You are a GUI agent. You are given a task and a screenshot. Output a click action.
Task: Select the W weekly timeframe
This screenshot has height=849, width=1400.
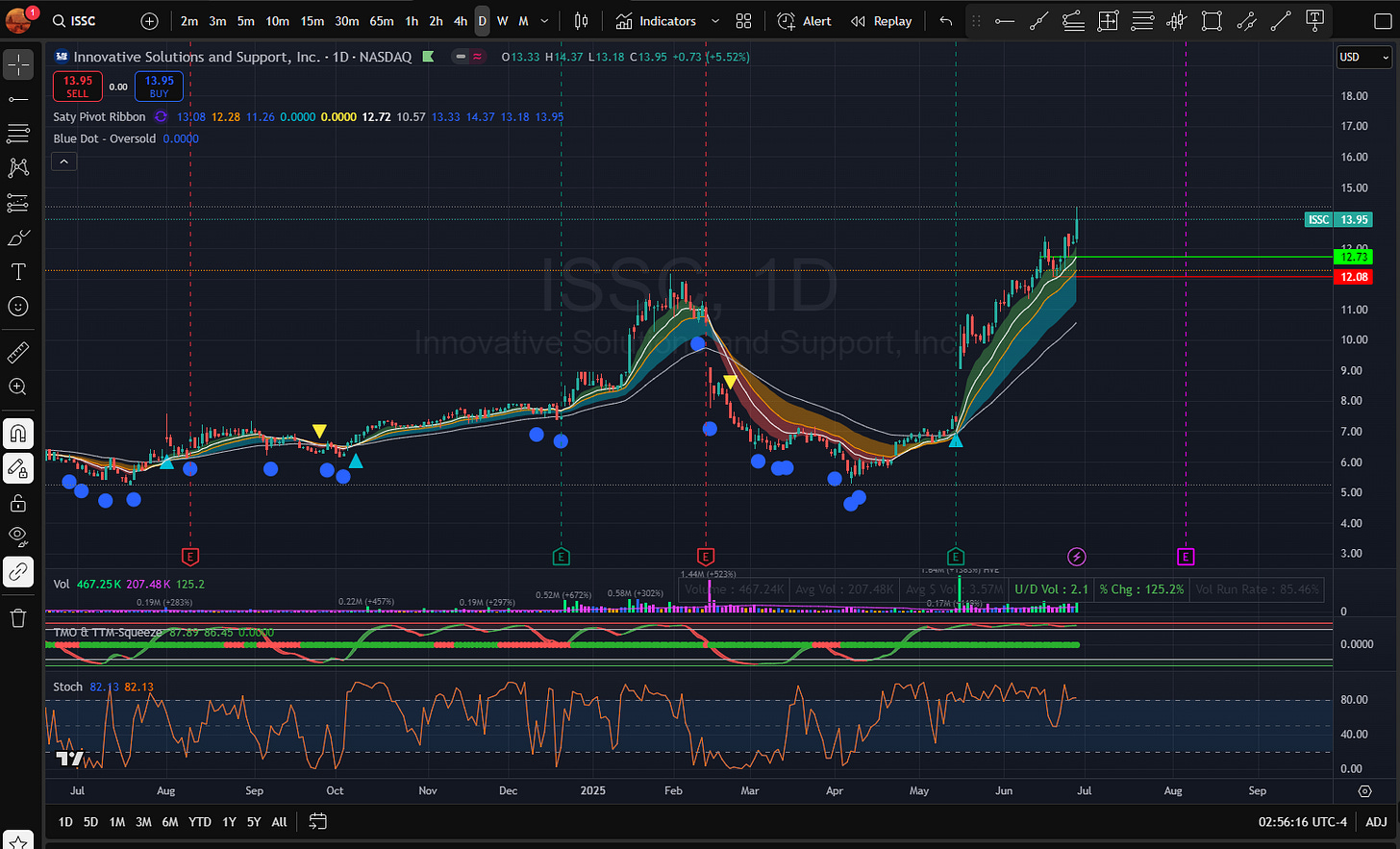(x=502, y=21)
